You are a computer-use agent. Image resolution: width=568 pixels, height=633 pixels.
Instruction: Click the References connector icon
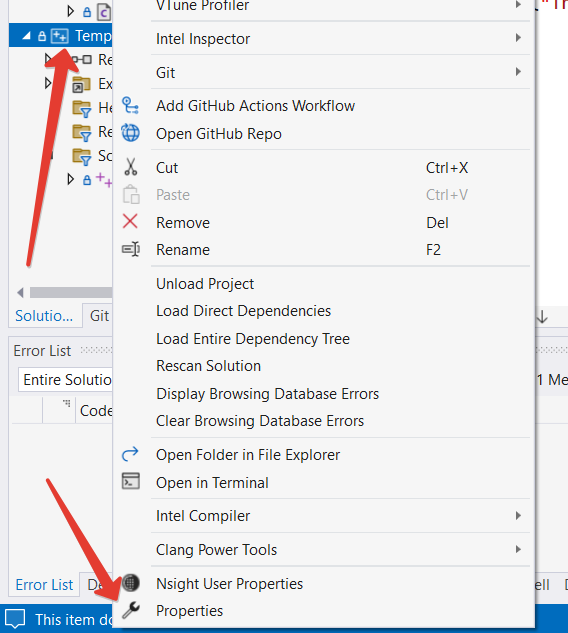(x=82, y=60)
